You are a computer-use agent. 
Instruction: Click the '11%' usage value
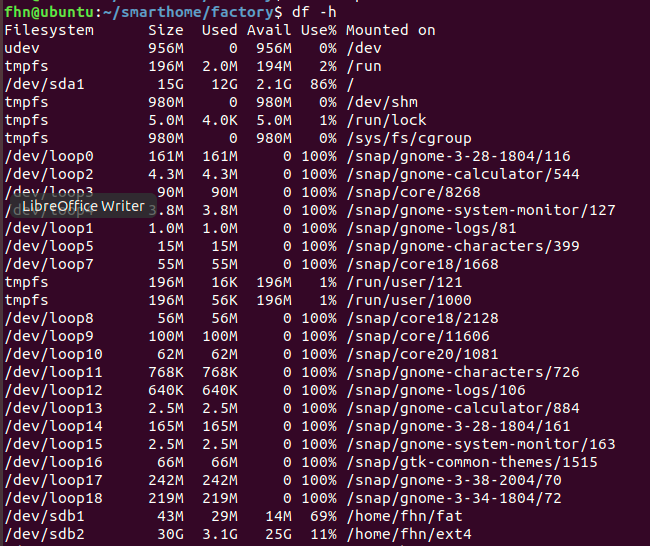(323, 535)
